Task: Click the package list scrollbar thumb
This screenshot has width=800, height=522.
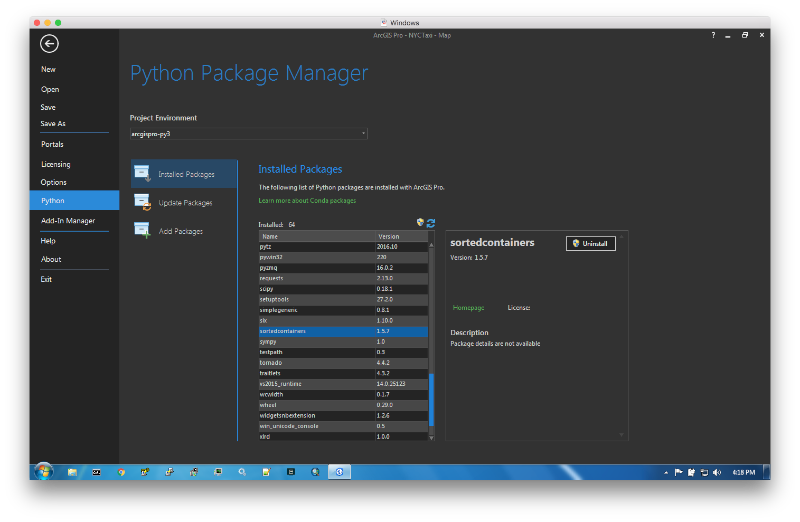Action: pos(432,400)
